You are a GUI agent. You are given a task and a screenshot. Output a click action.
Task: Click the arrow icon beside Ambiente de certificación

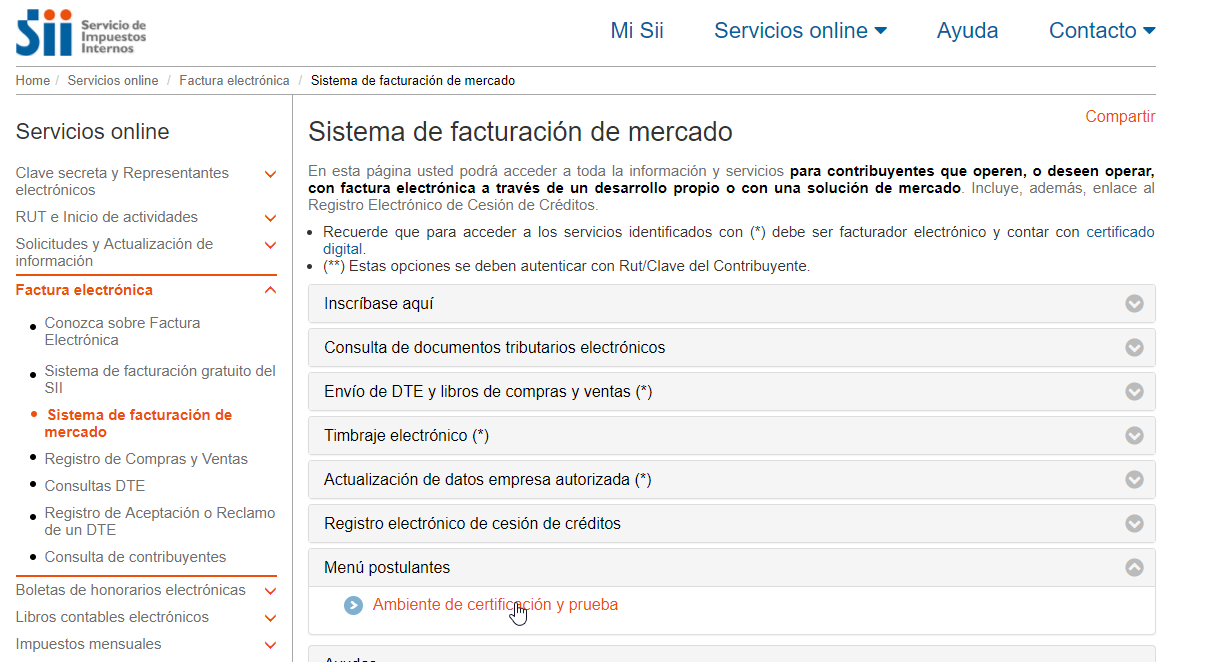[353, 605]
